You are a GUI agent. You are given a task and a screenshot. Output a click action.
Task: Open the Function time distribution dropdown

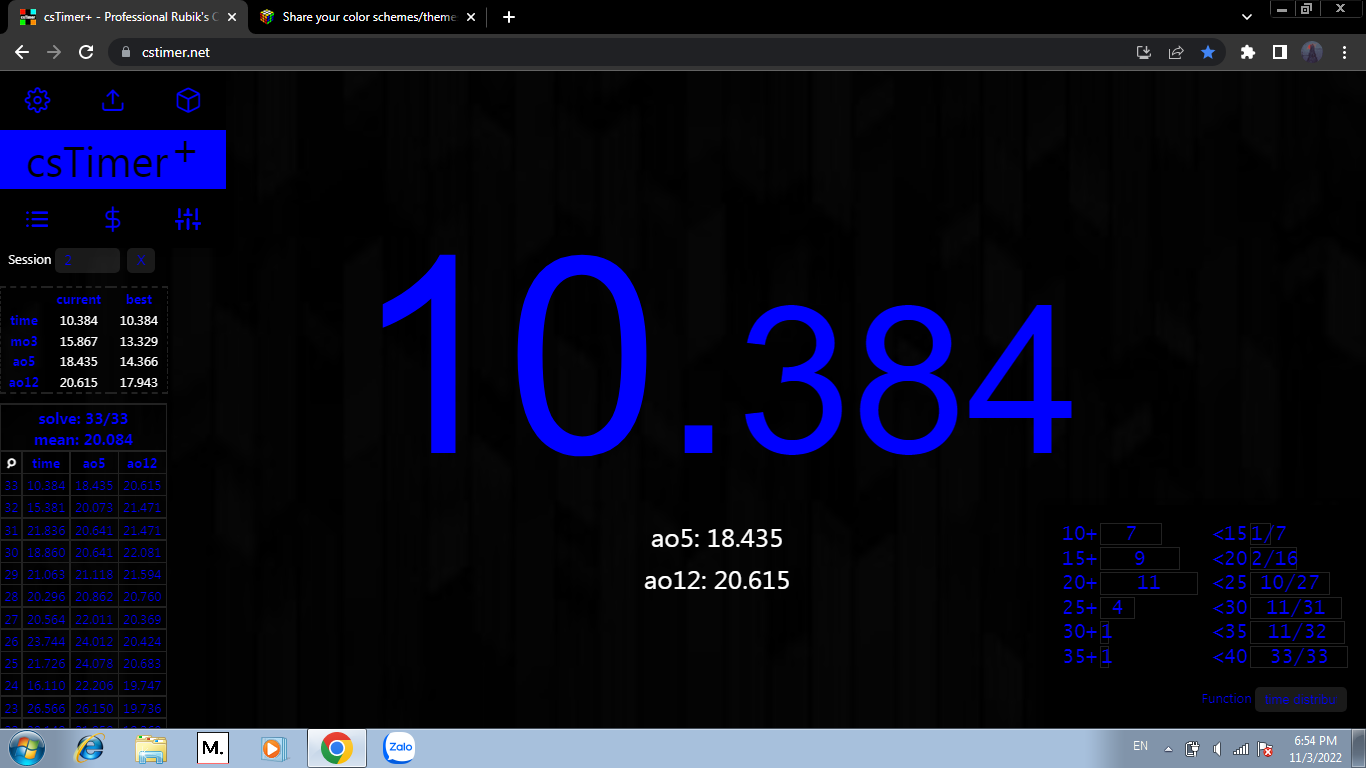click(x=1301, y=699)
